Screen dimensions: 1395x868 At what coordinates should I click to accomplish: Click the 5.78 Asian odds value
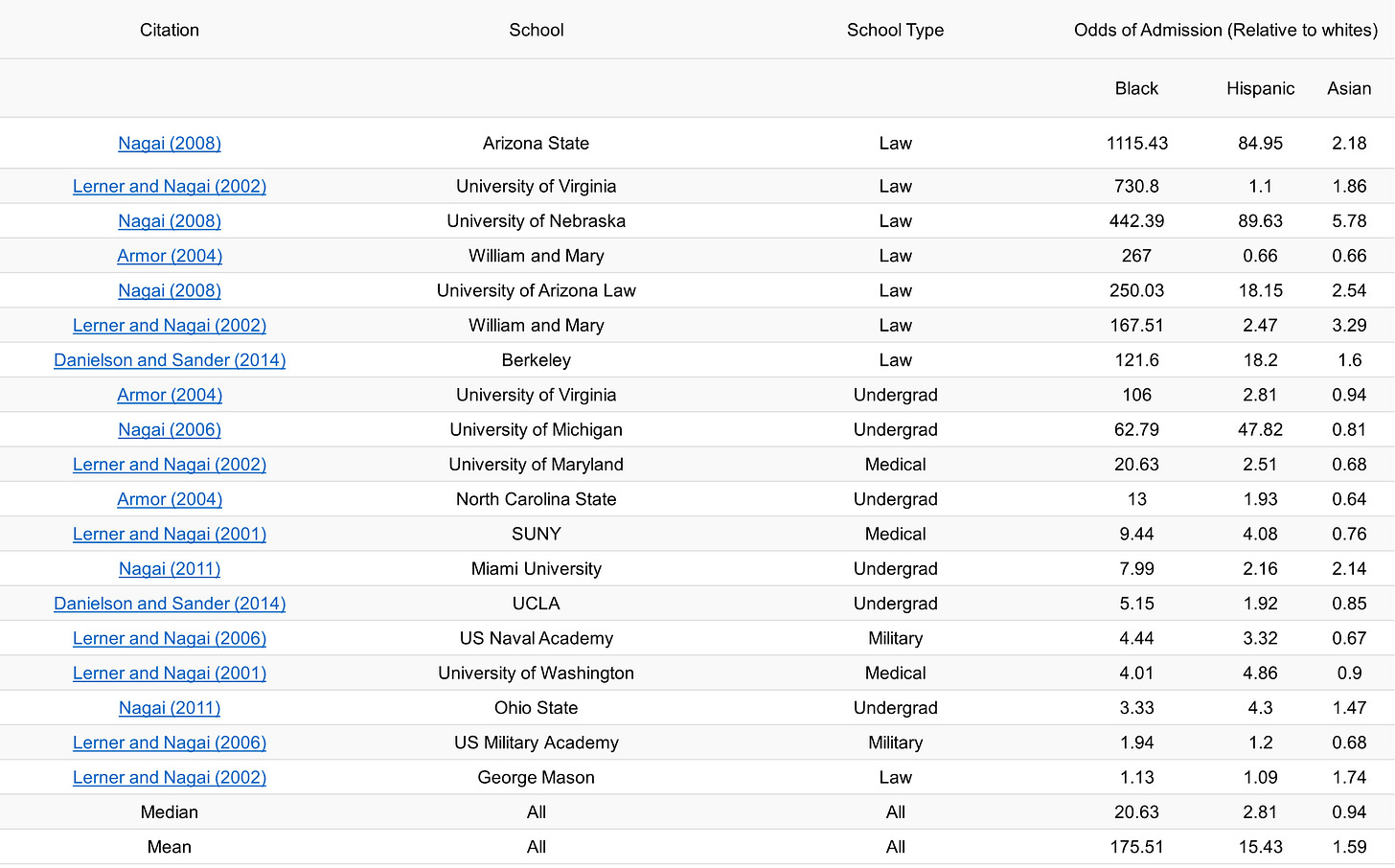(x=1349, y=220)
